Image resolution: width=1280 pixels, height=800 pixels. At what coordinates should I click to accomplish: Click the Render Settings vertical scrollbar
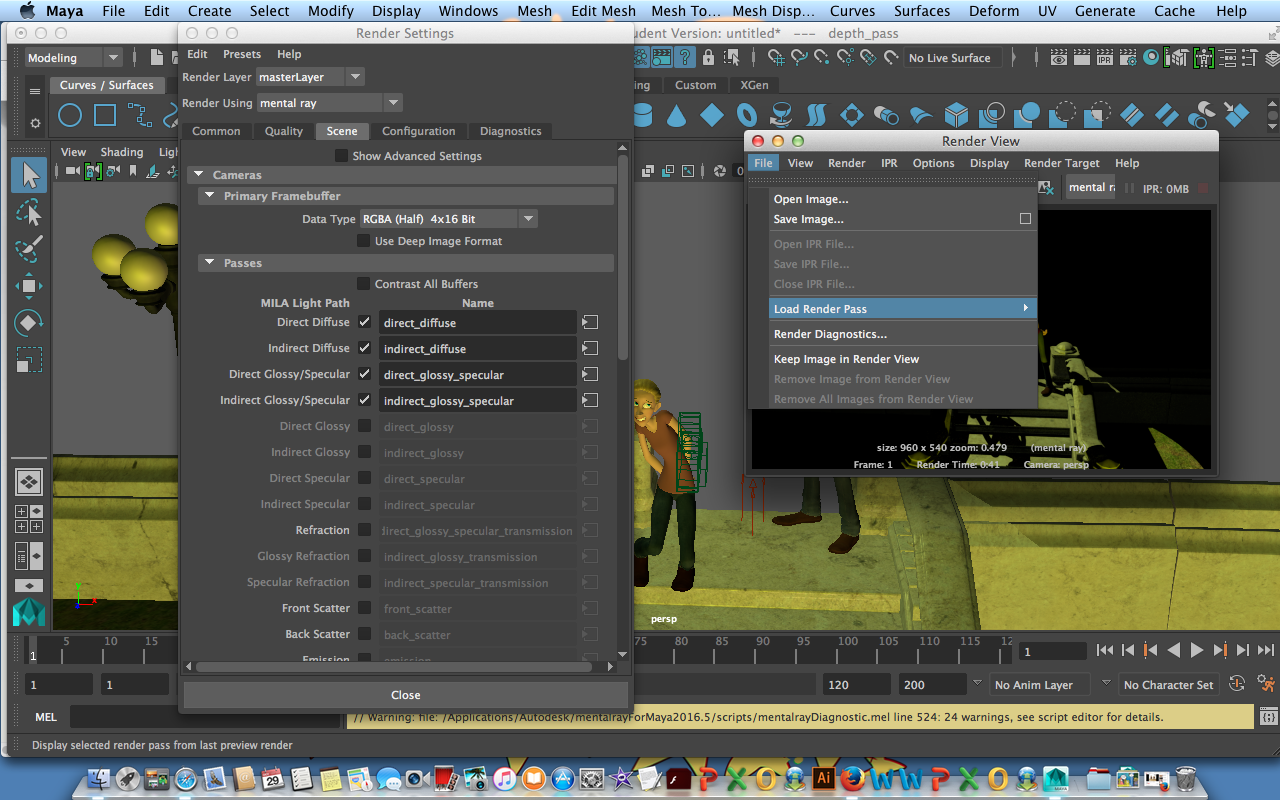coord(624,258)
